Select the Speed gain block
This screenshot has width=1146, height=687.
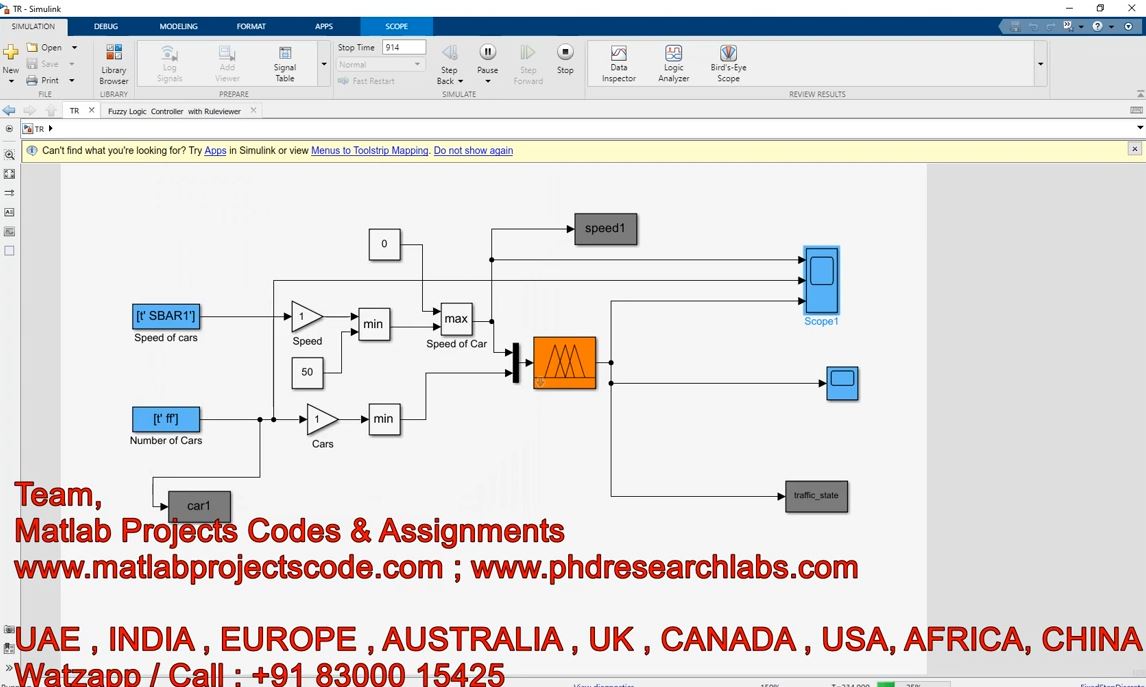[x=307, y=316]
